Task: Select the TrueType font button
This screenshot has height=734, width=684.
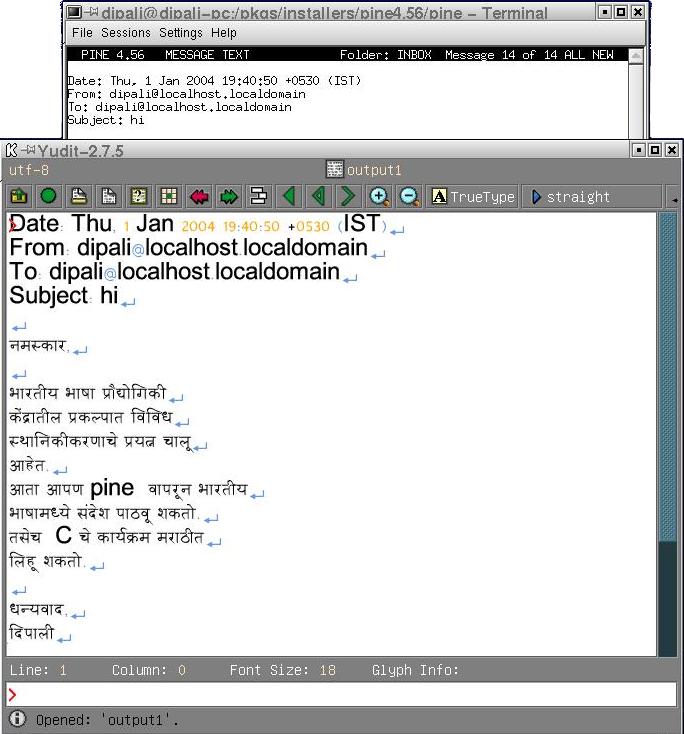Action: [473, 197]
